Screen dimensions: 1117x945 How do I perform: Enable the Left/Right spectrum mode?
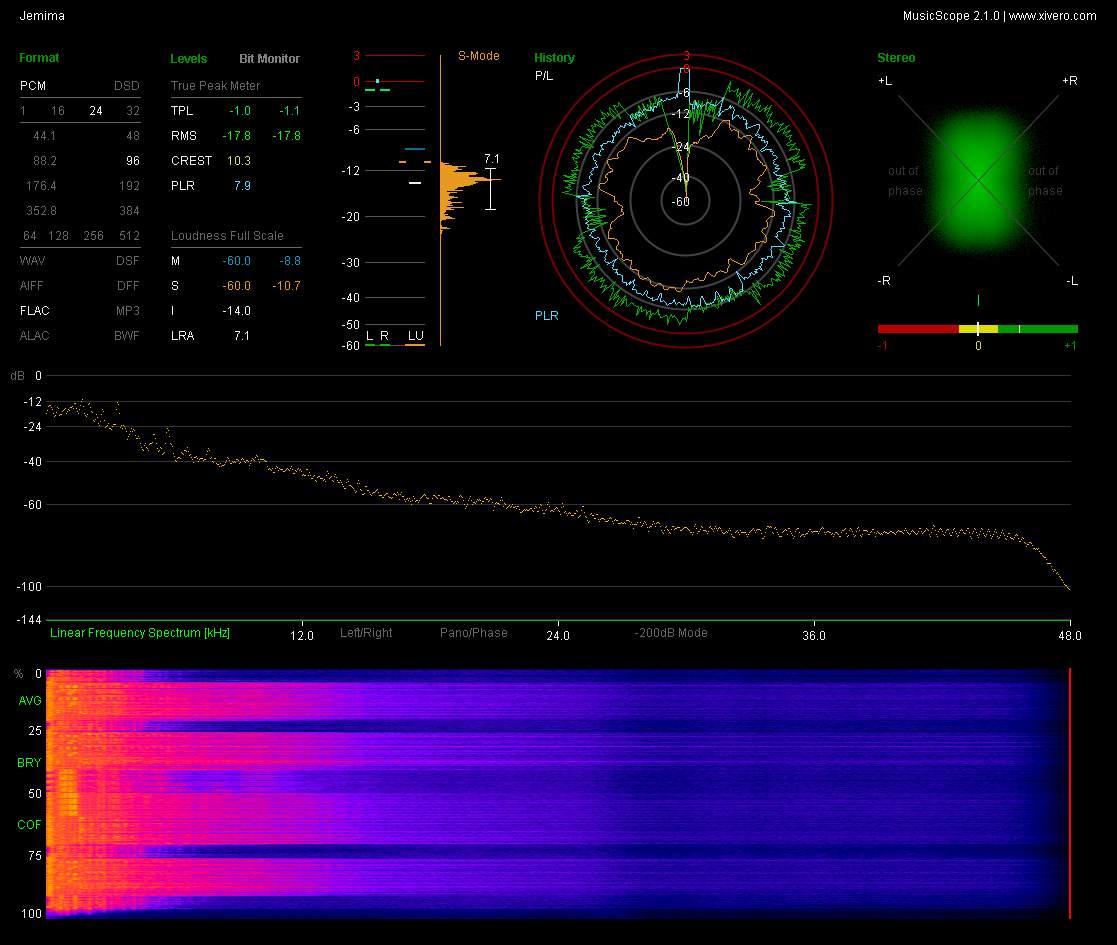coord(366,633)
